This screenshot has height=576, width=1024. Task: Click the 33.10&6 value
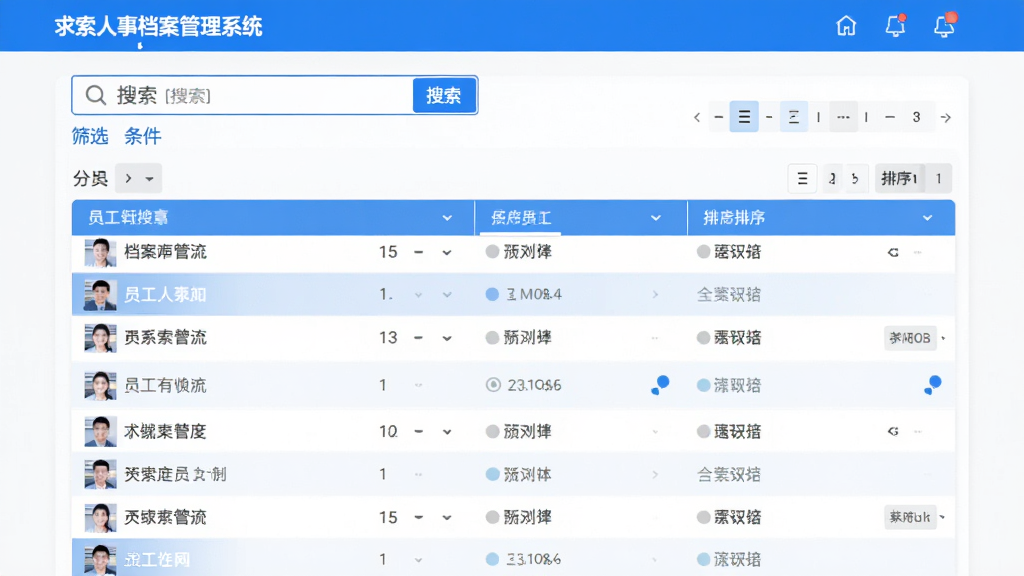tap(534, 559)
